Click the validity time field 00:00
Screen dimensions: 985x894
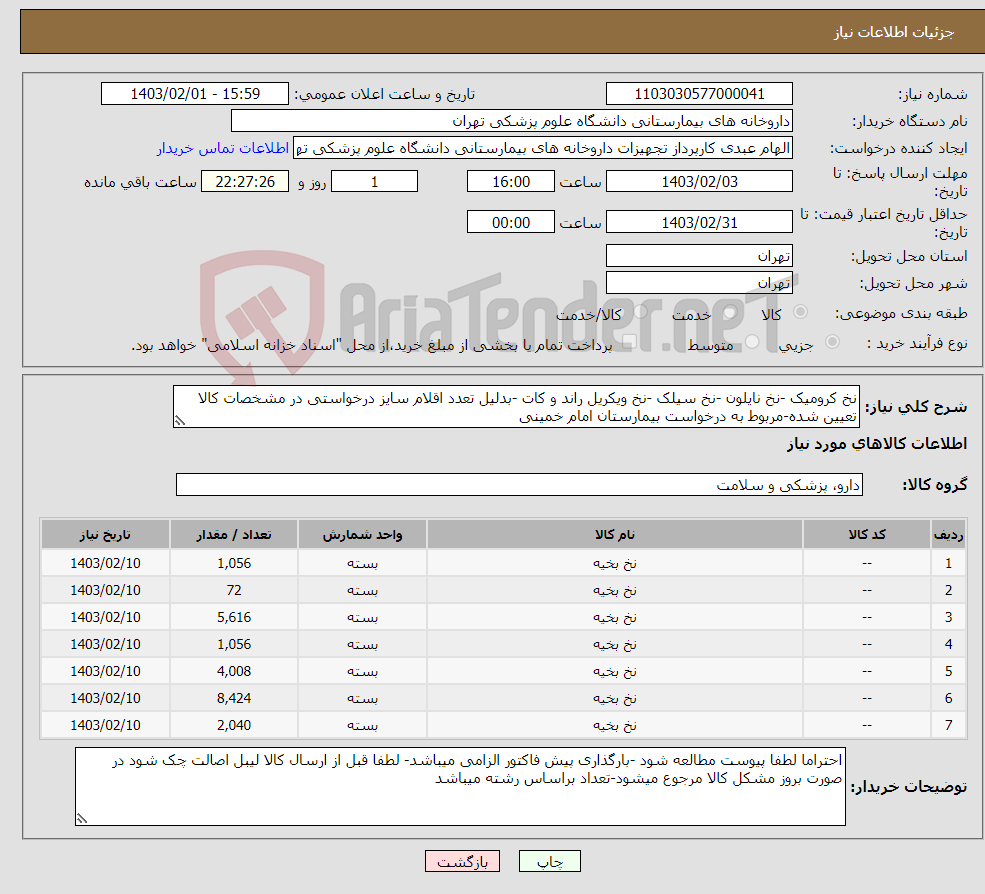coord(511,222)
